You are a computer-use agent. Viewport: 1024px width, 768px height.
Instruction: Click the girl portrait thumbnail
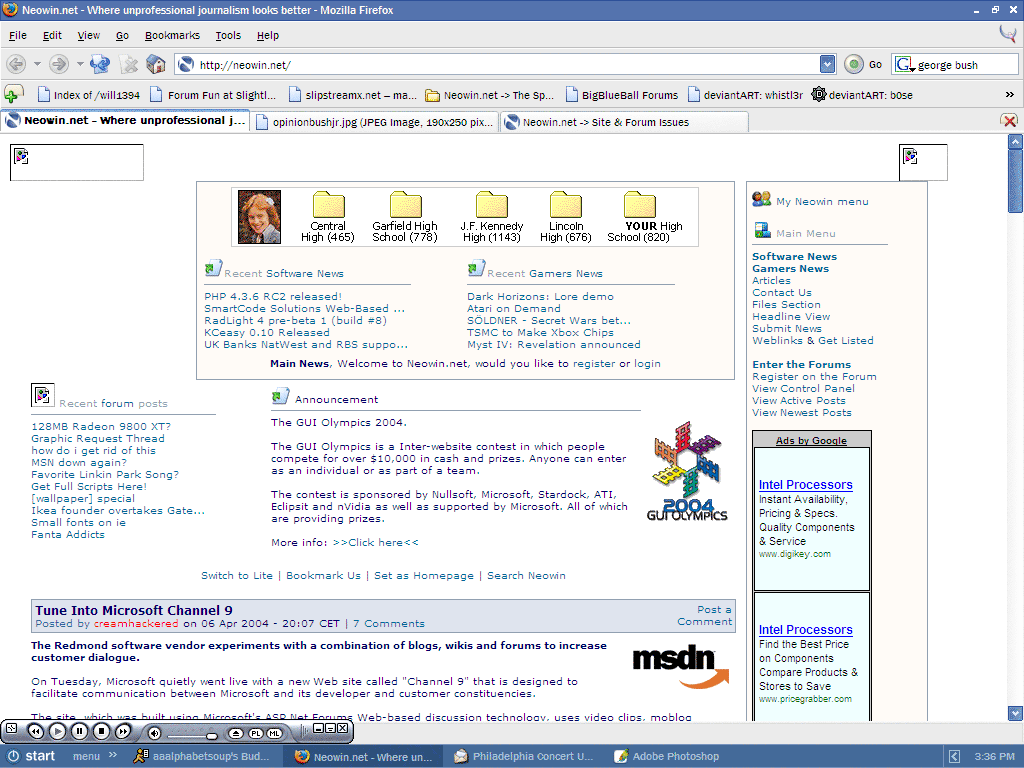[x=259, y=217]
